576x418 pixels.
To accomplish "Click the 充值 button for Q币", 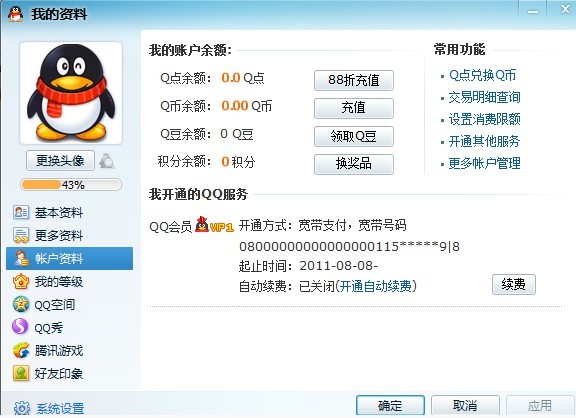I will [x=354, y=108].
